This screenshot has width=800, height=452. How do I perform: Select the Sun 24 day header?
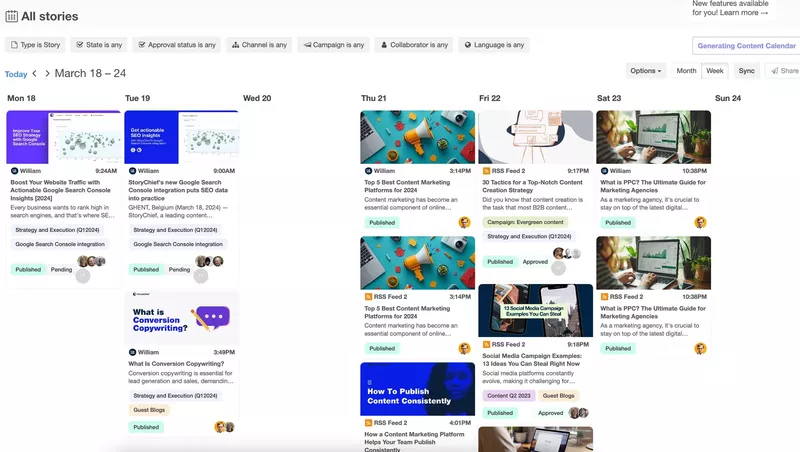click(728, 98)
